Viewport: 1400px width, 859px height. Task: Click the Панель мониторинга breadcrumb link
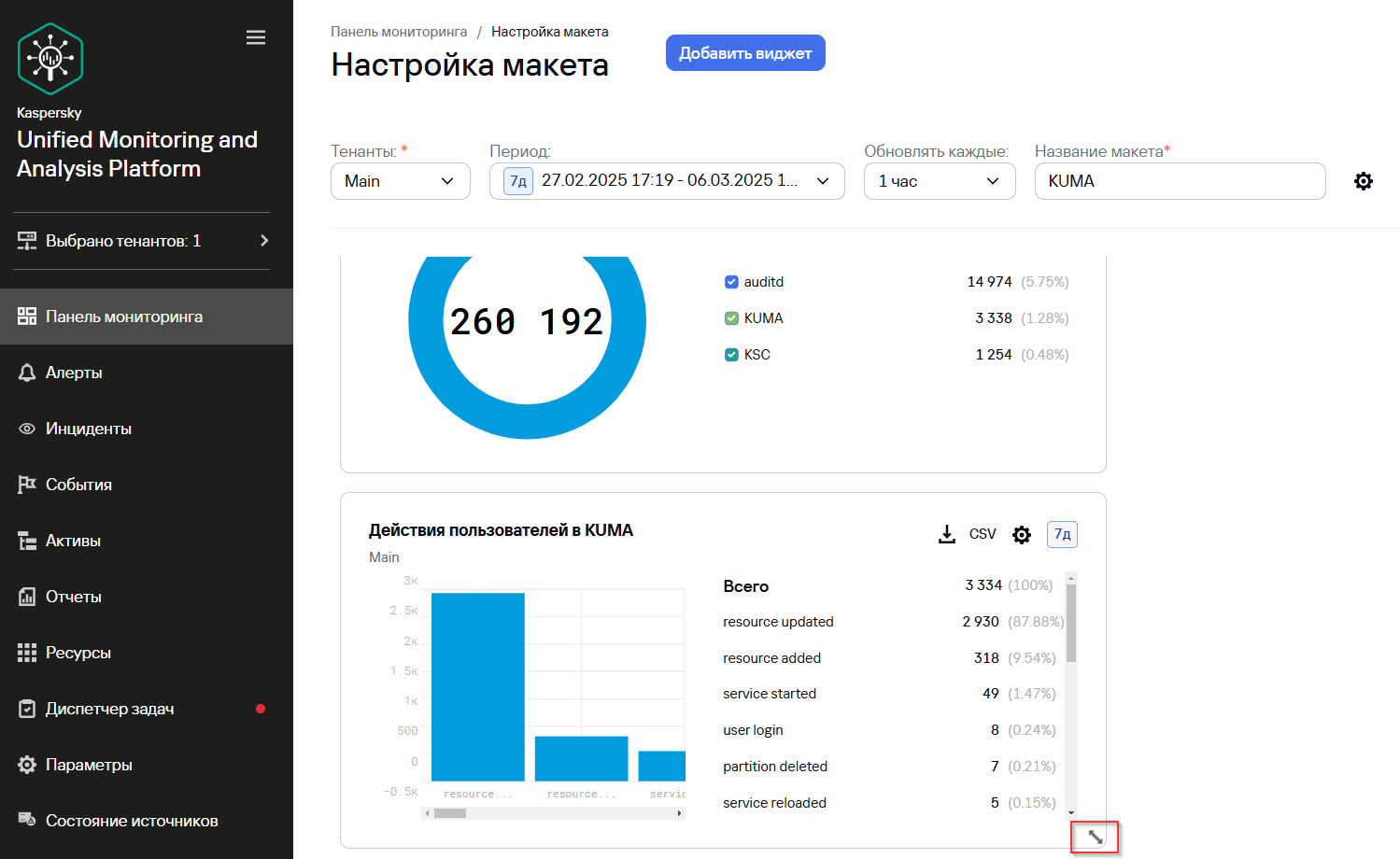(x=399, y=32)
